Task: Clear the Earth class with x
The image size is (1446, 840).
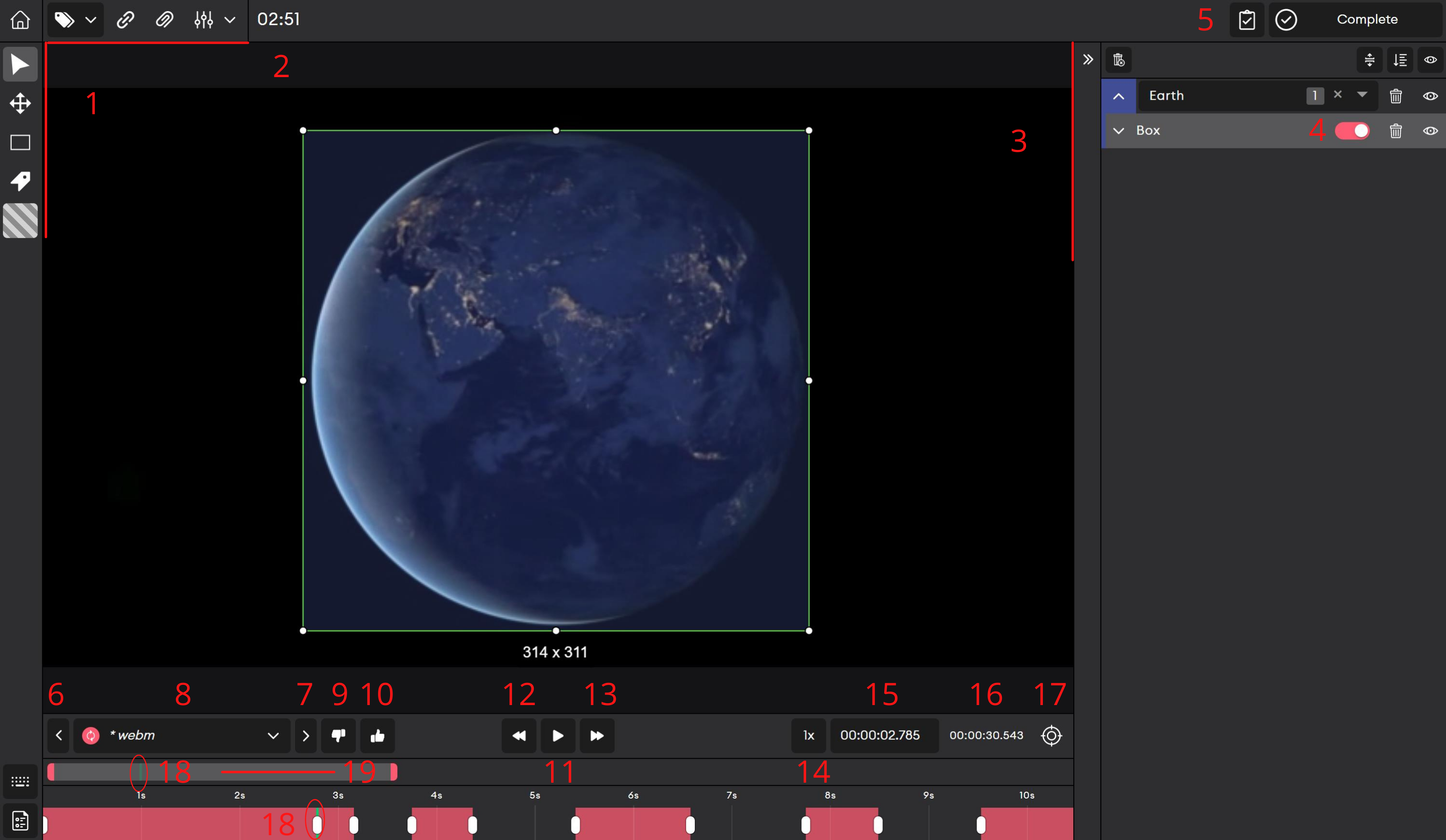Action: point(1338,94)
